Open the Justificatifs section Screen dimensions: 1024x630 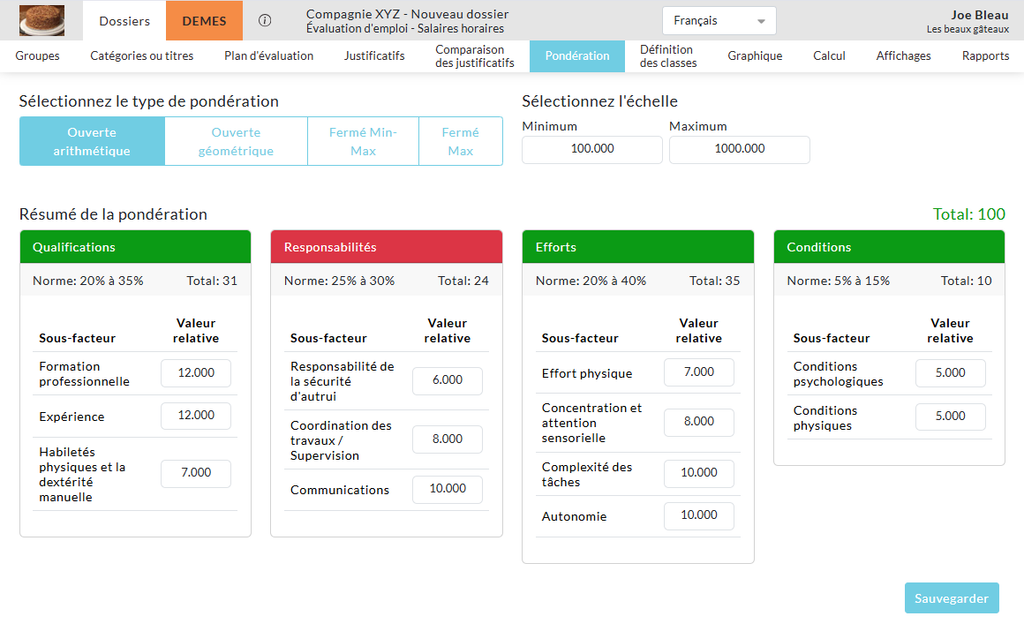[374, 55]
